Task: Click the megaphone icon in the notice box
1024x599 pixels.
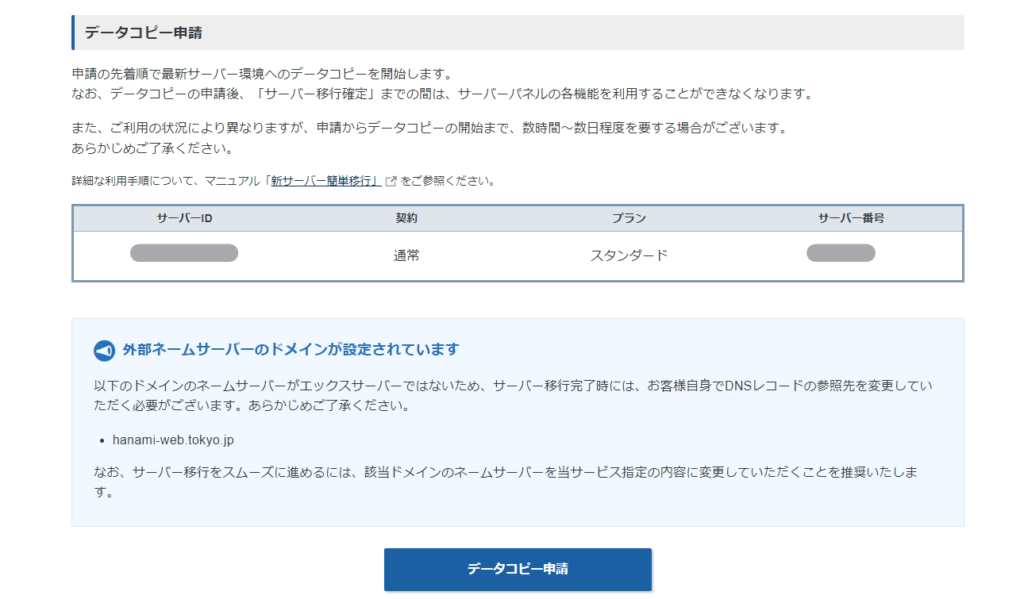Action: point(104,350)
